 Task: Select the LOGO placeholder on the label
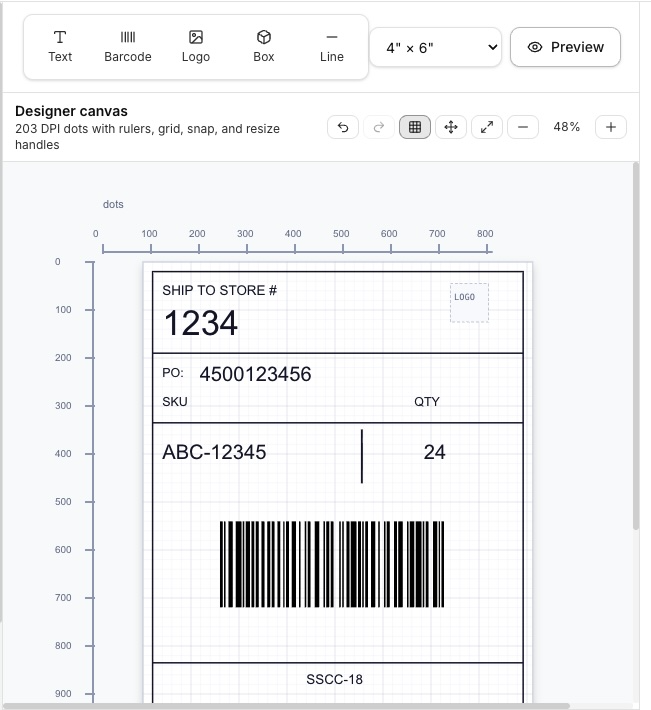click(469, 303)
